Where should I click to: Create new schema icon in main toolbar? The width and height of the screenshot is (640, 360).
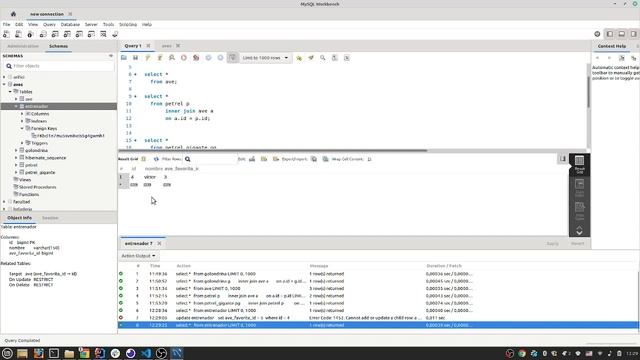pyautogui.click(x=43, y=34)
